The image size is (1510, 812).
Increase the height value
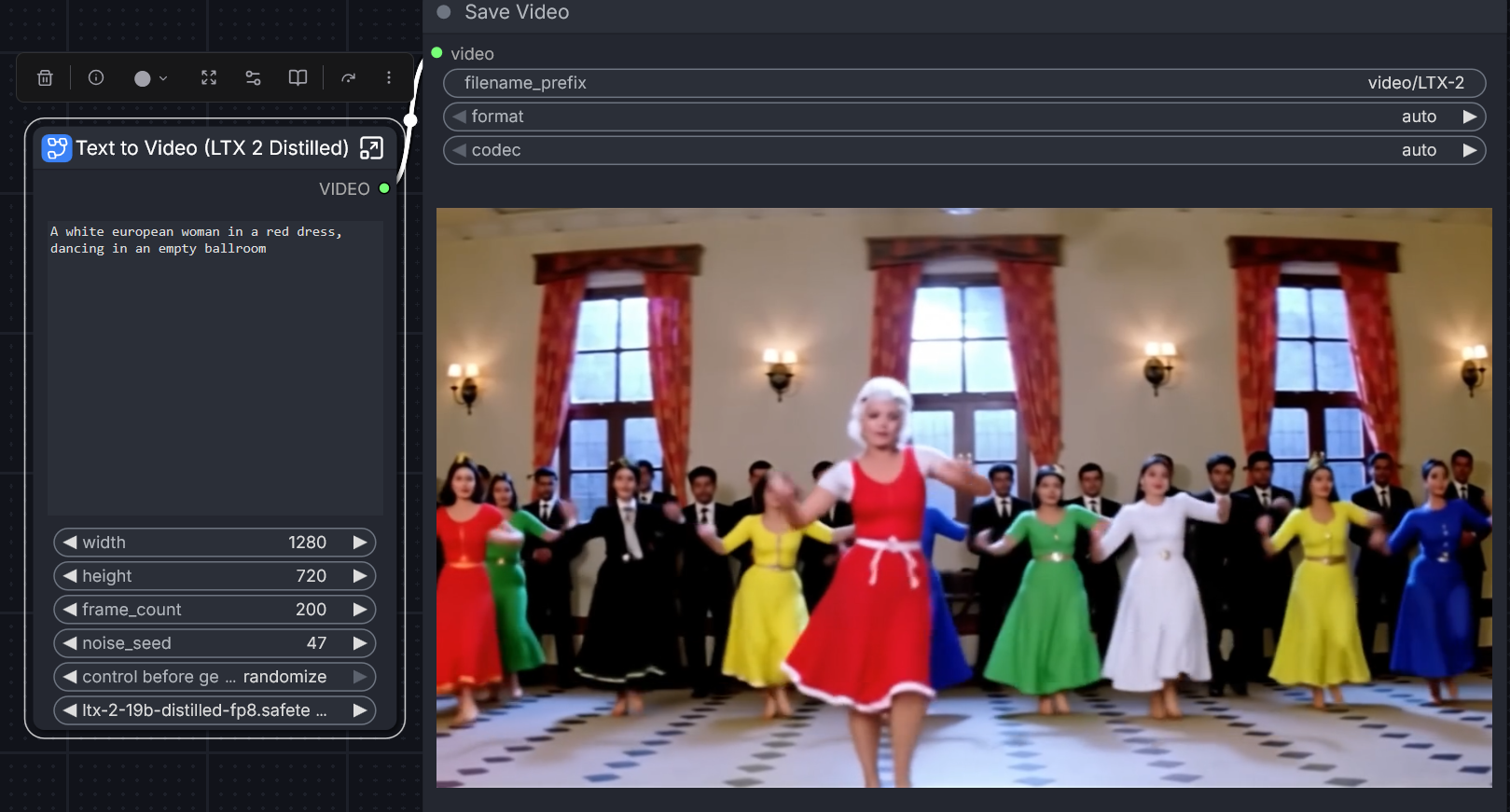[360, 576]
